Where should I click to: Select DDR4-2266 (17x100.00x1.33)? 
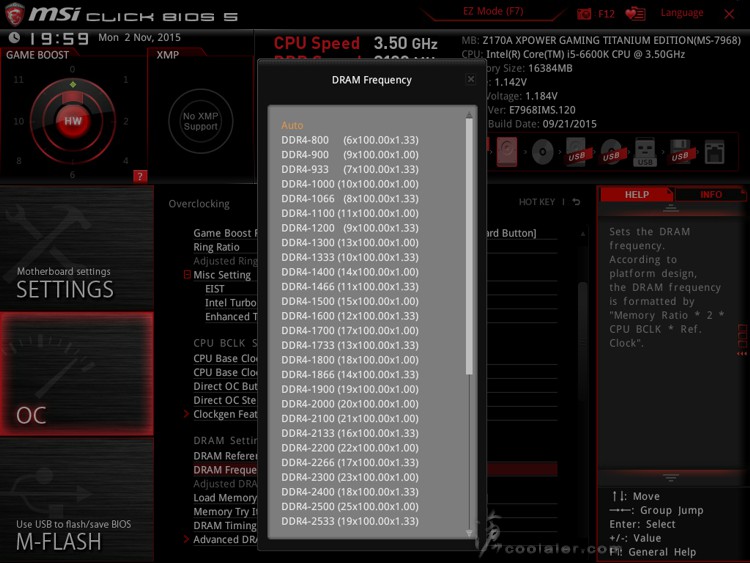coord(350,463)
